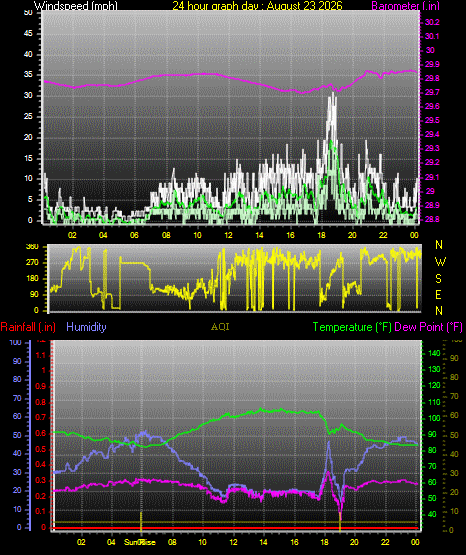Screen dimensions: 466x555
Task: Click "110" on the green temperature axis
Action: pyautogui.click(x=434, y=402)
